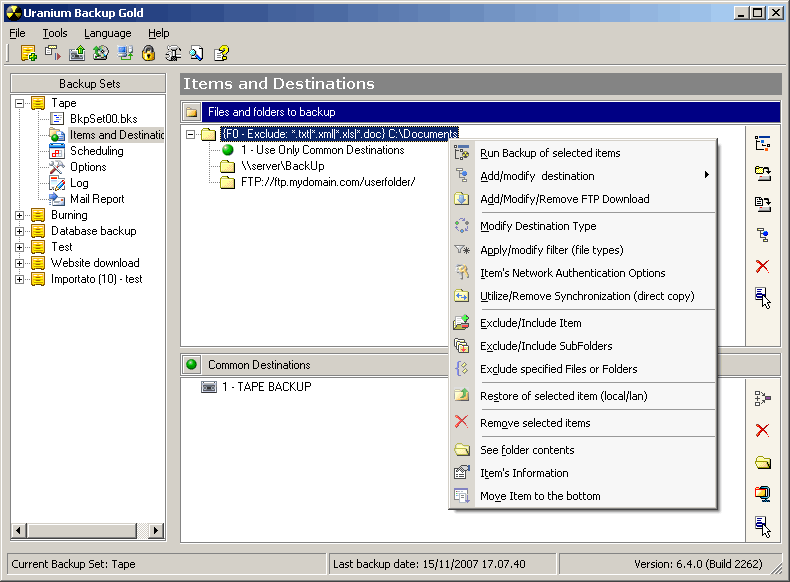Choose Remove selected items
This screenshot has width=790, height=582.
583,423
